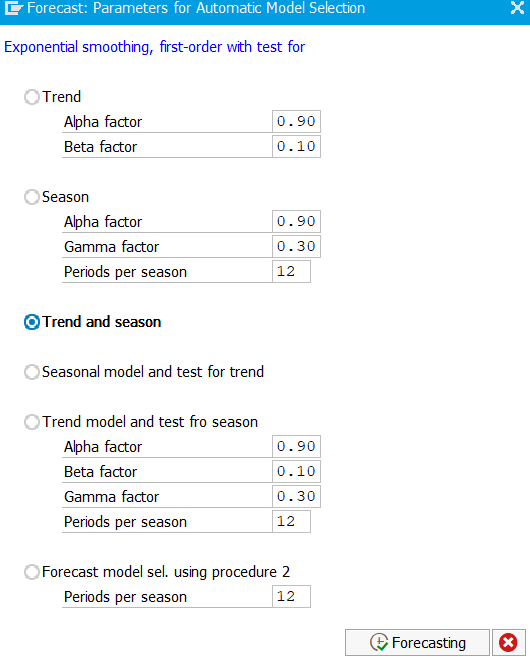Click the Gamma factor field under Season
Viewport: 530px width, 661px height.
[x=296, y=246]
